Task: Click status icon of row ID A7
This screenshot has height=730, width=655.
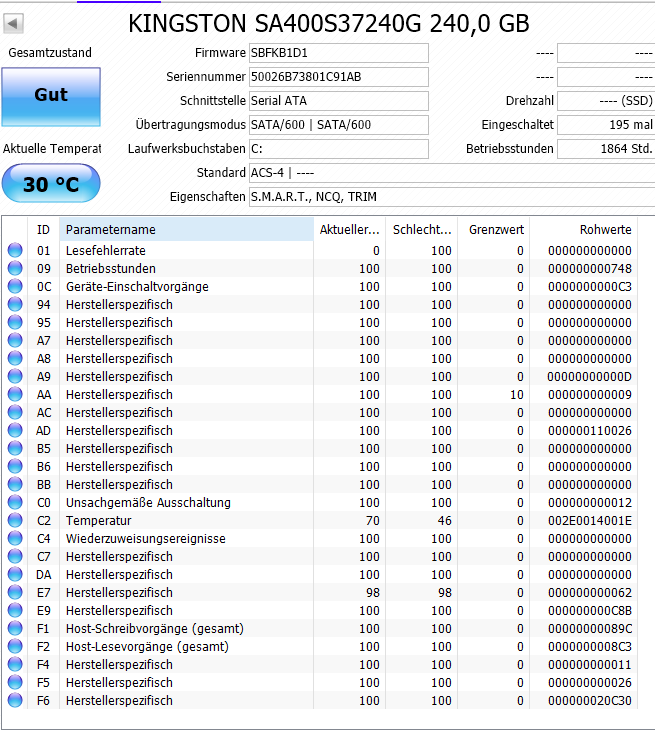Action: [x=15, y=340]
